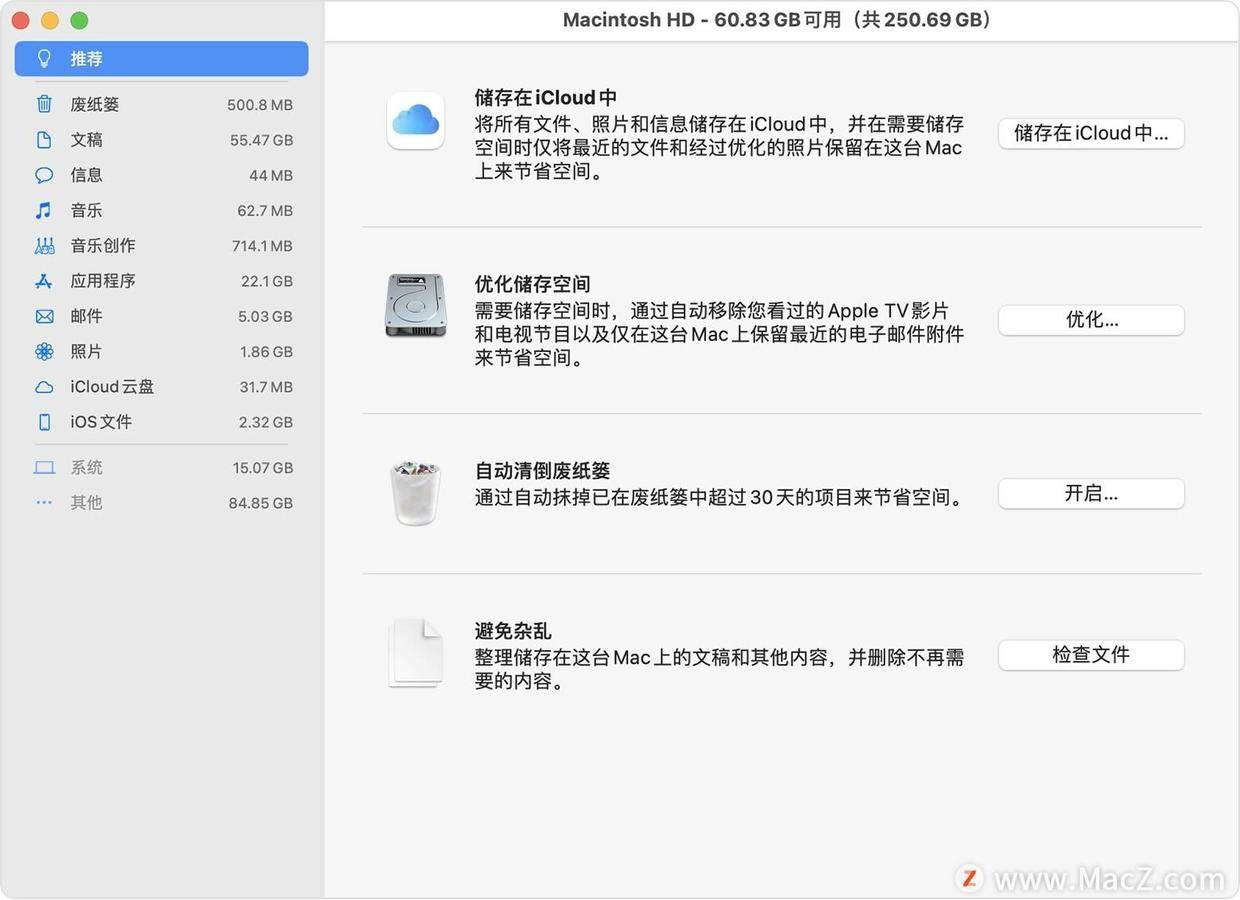Viewport: 1240px width, 900px height.
Task: Click the trash can icon beside 废纸篓
Action: pos(44,104)
